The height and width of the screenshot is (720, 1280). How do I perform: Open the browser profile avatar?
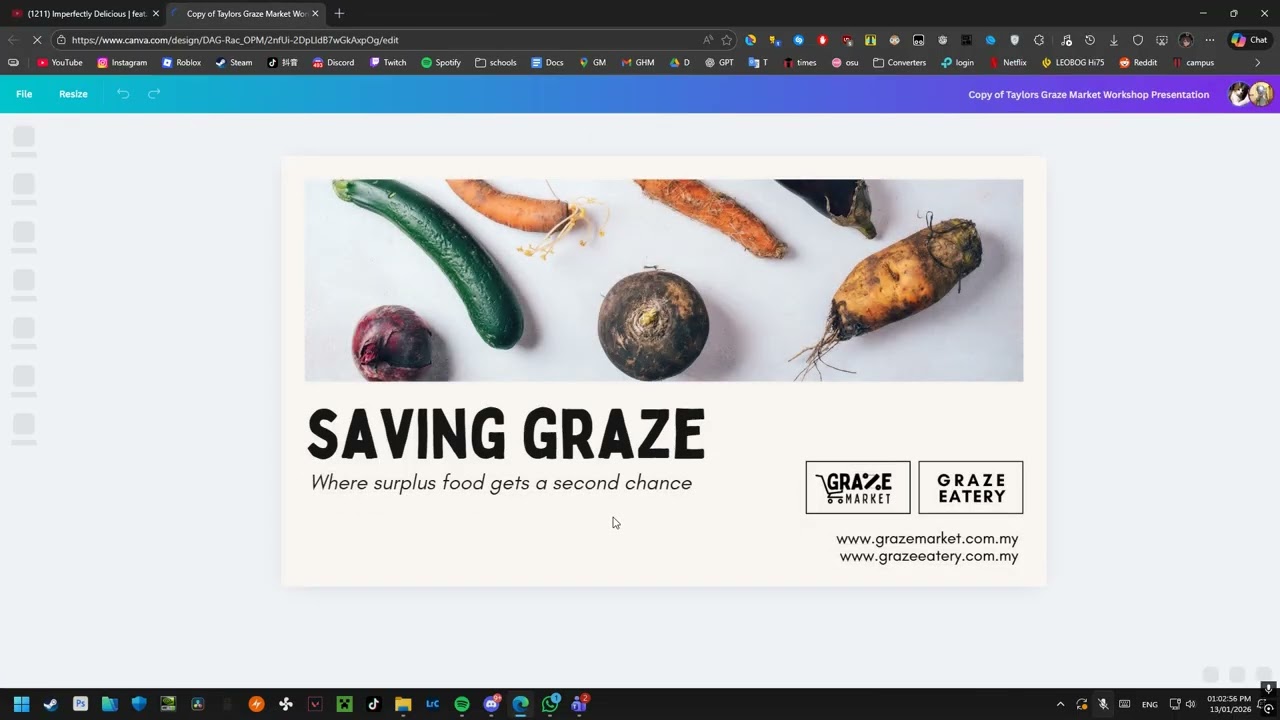[1186, 40]
